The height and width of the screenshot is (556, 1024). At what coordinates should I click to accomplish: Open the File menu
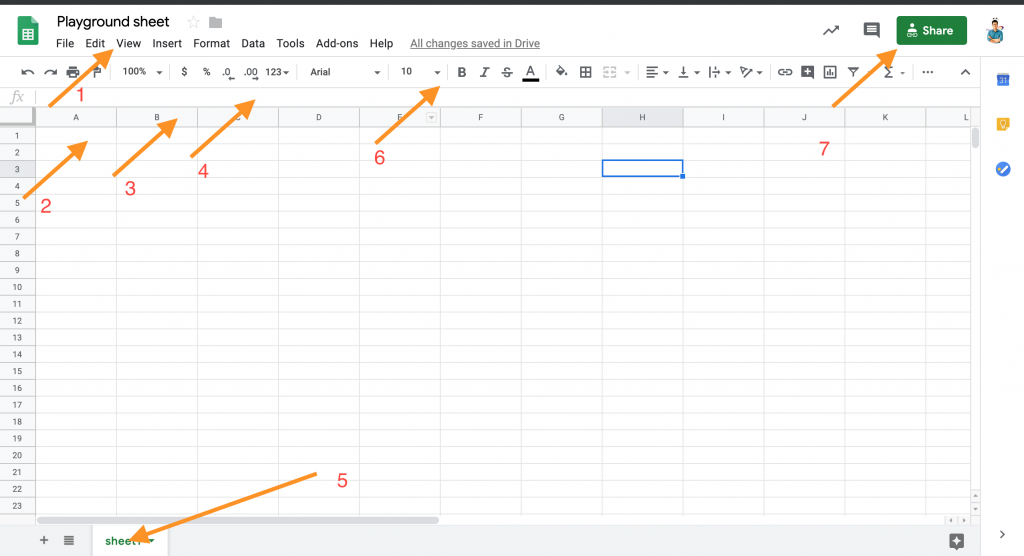65,43
